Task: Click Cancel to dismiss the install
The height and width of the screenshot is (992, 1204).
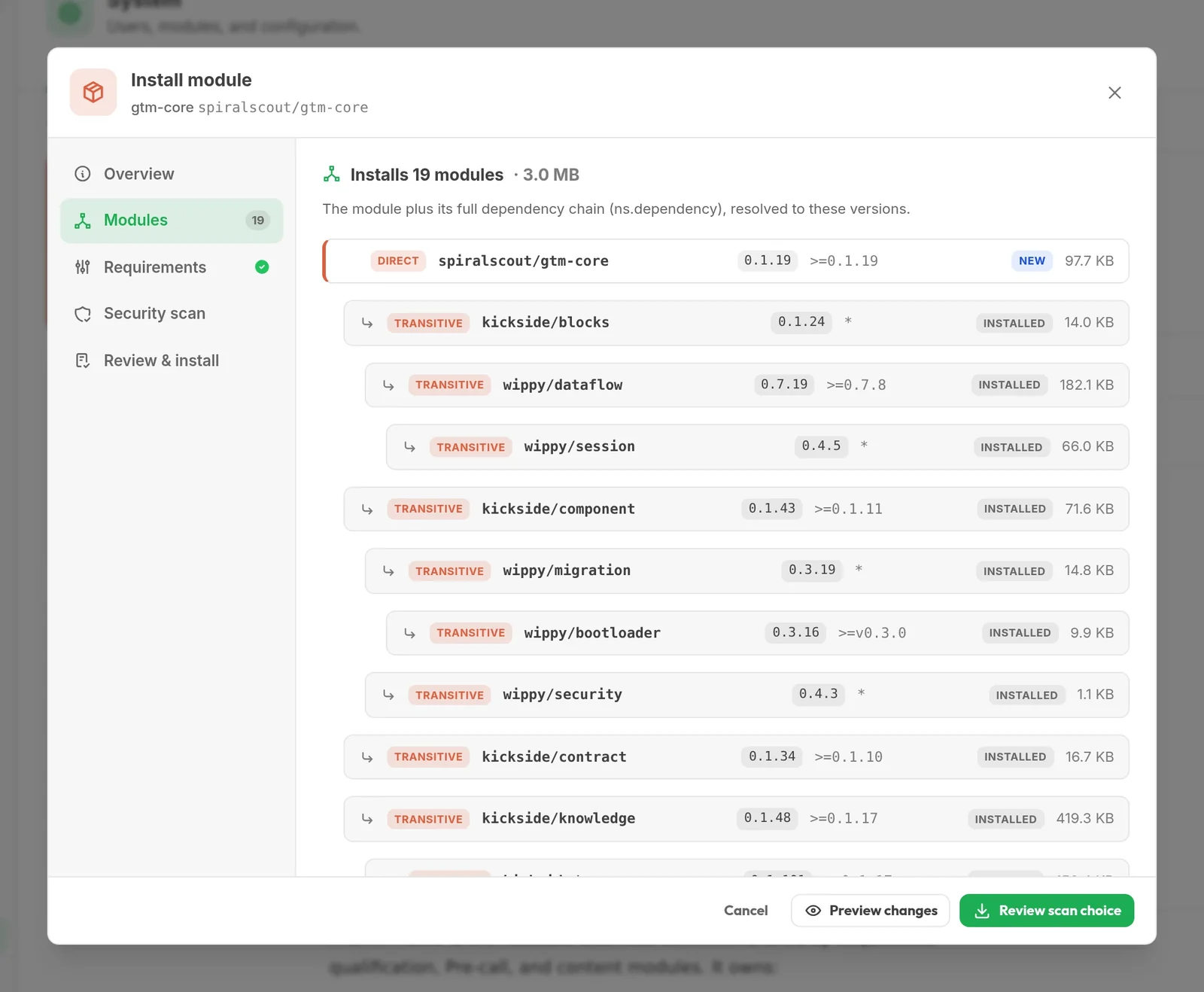Action: click(x=746, y=911)
